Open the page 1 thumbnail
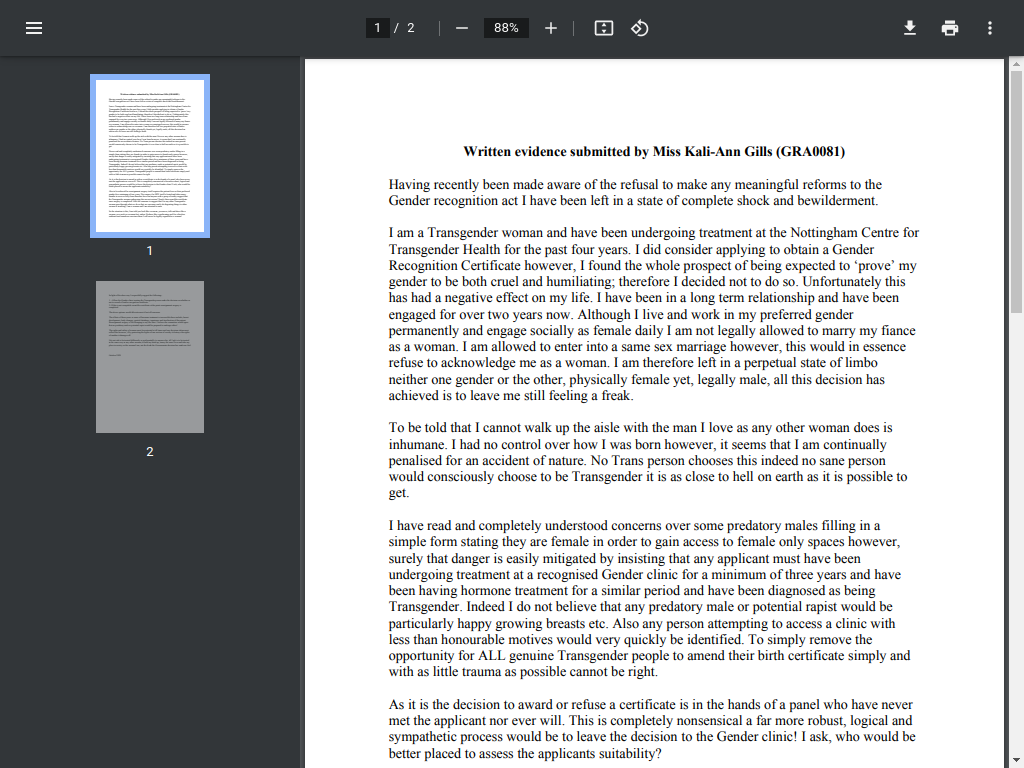This screenshot has width=1024, height=768. pyautogui.click(x=150, y=156)
